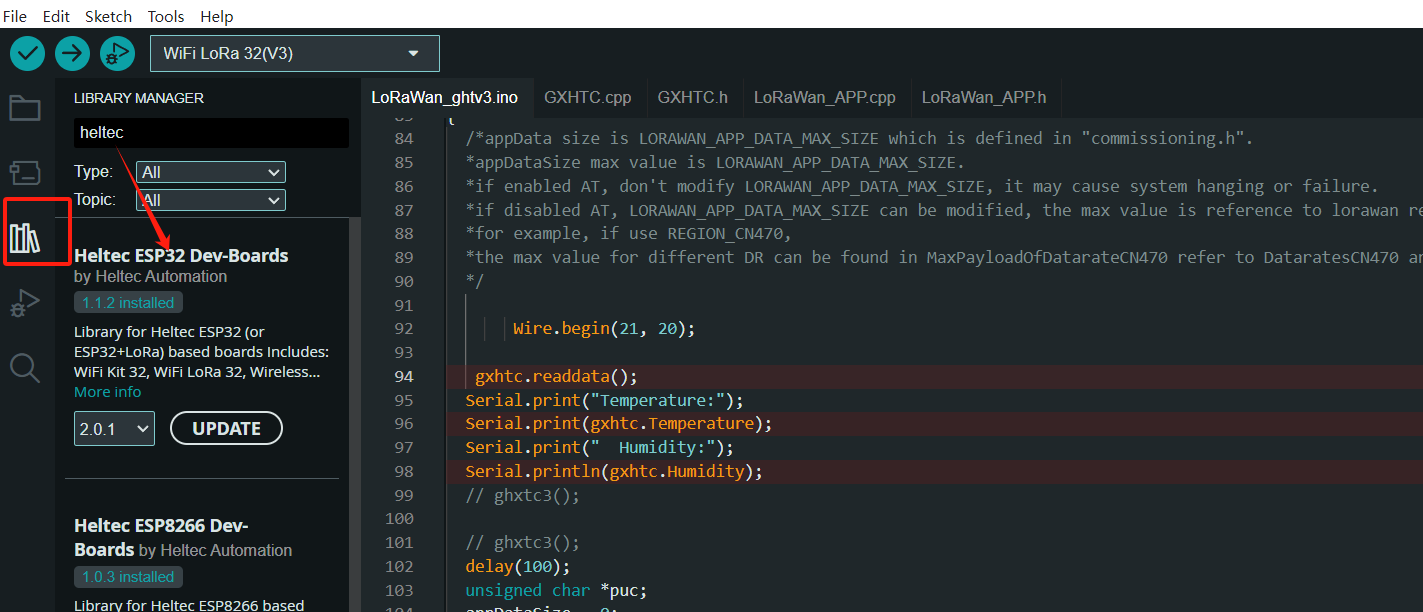This screenshot has height=612, width=1423.
Task: Open the Boards Manager sidebar icon
Action: click(x=25, y=172)
